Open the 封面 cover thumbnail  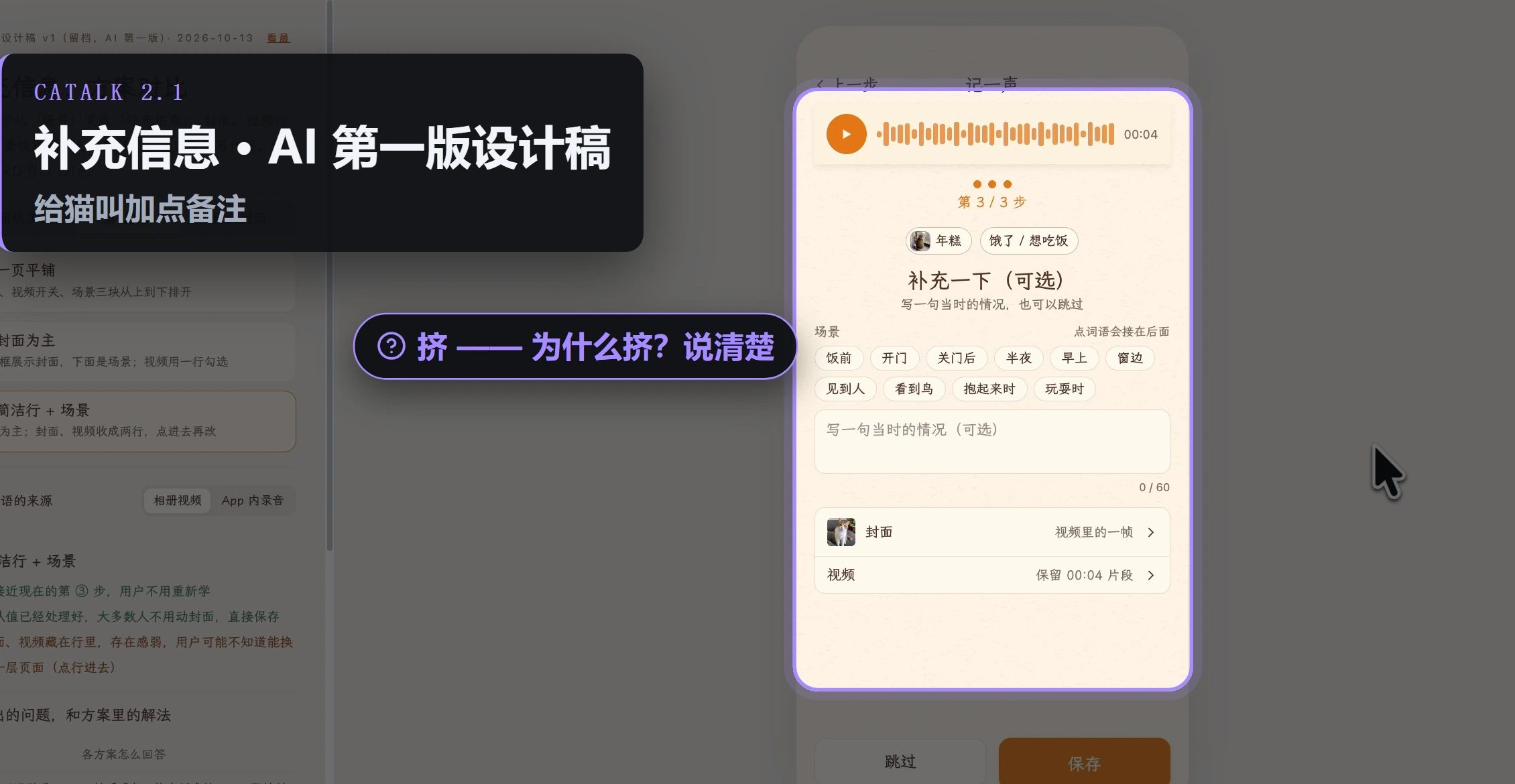pyautogui.click(x=841, y=532)
